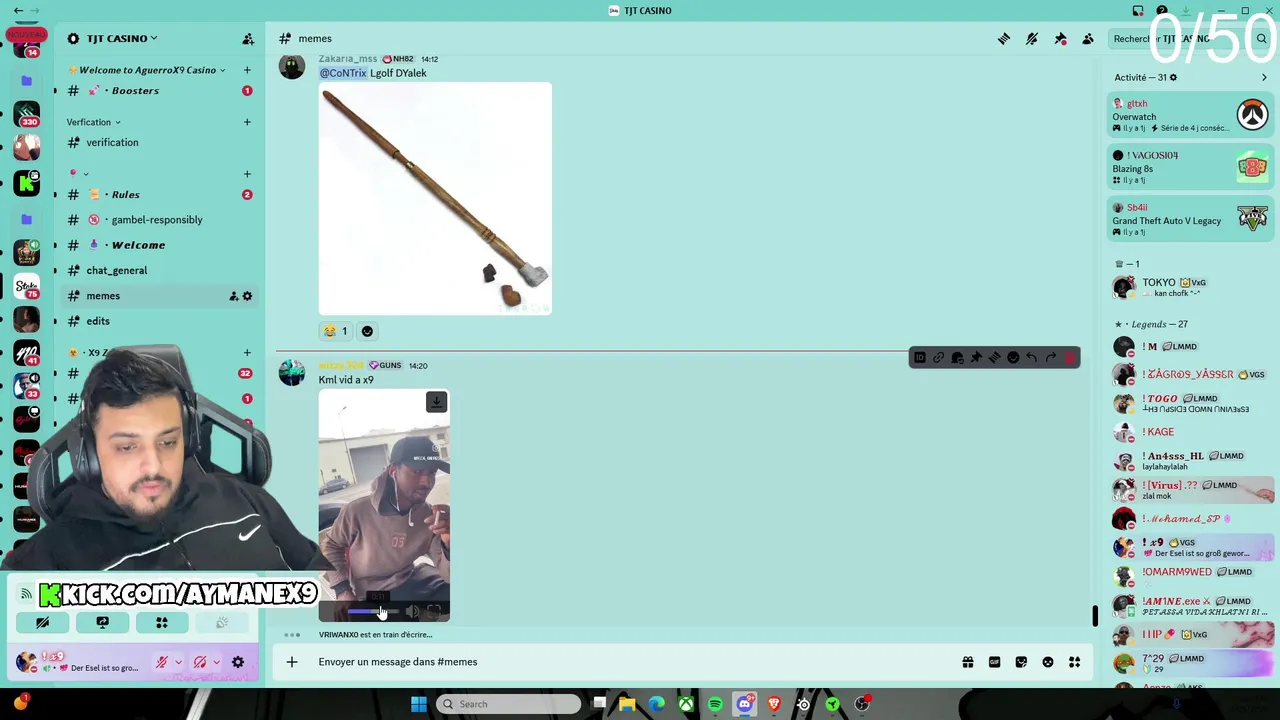The width and height of the screenshot is (1280, 720).
Task: Open apps launcher in message bar
Action: point(1075,662)
